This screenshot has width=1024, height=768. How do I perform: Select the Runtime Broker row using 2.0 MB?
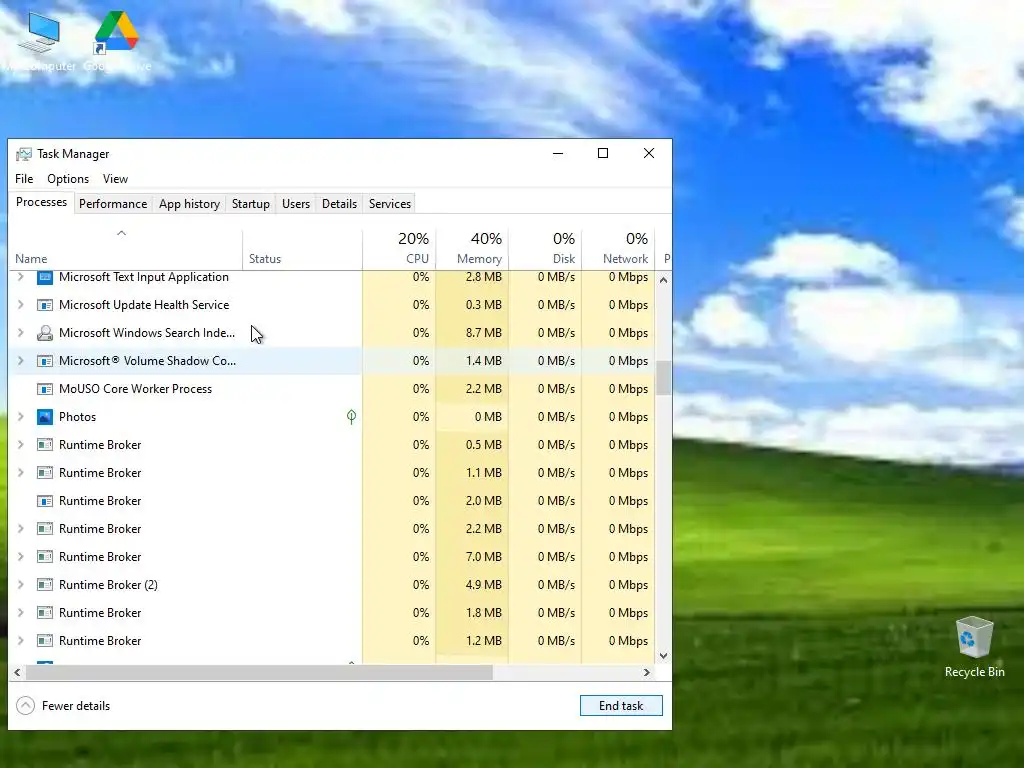tap(332, 501)
